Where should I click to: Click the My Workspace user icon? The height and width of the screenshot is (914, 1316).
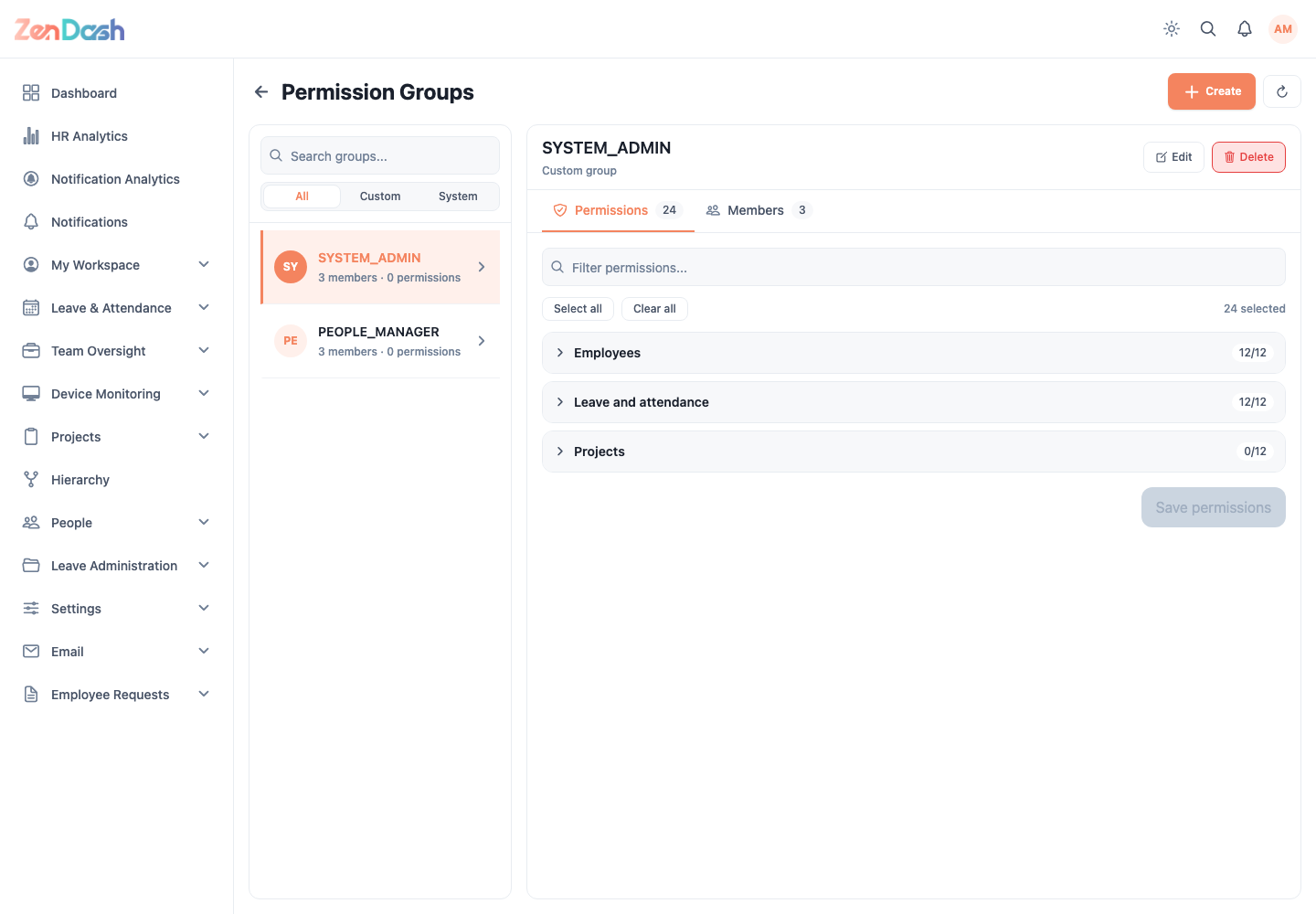tap(31, 265)
